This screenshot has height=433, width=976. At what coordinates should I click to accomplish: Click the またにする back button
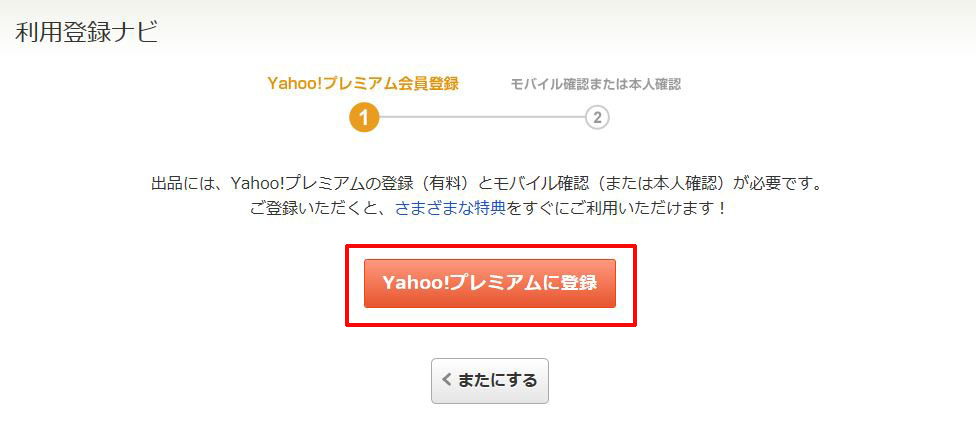pos(490,381)
